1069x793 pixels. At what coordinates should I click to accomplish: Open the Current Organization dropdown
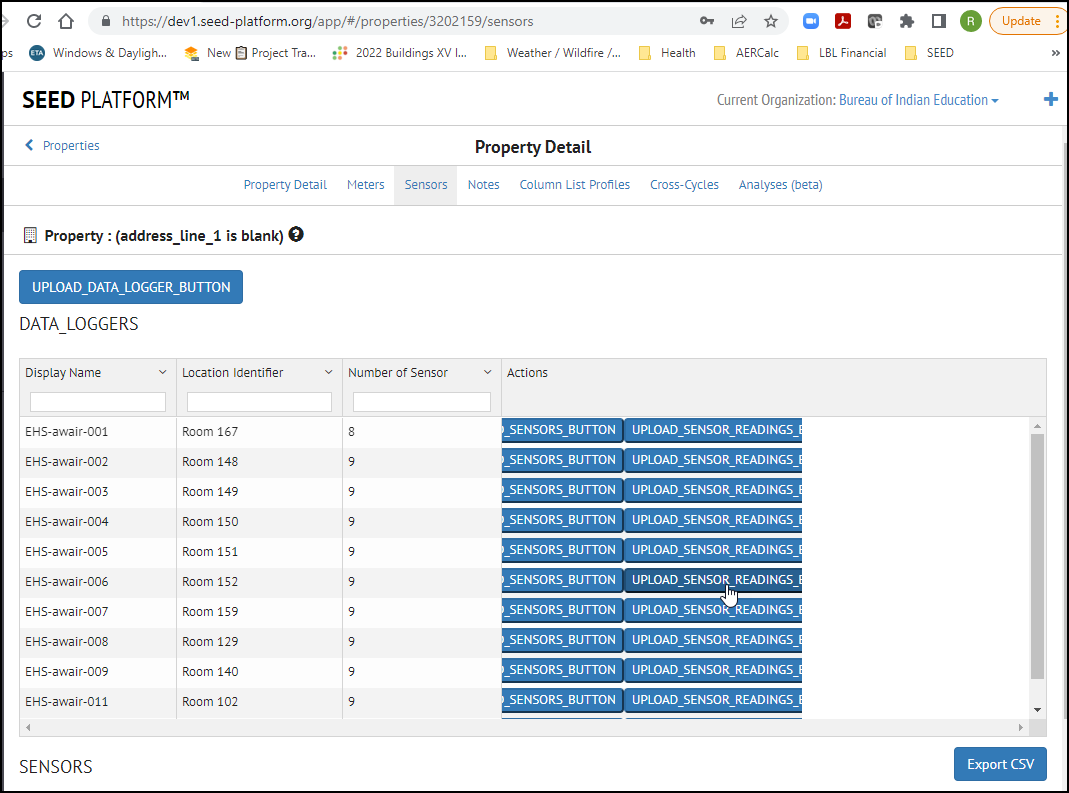(918, 99)
